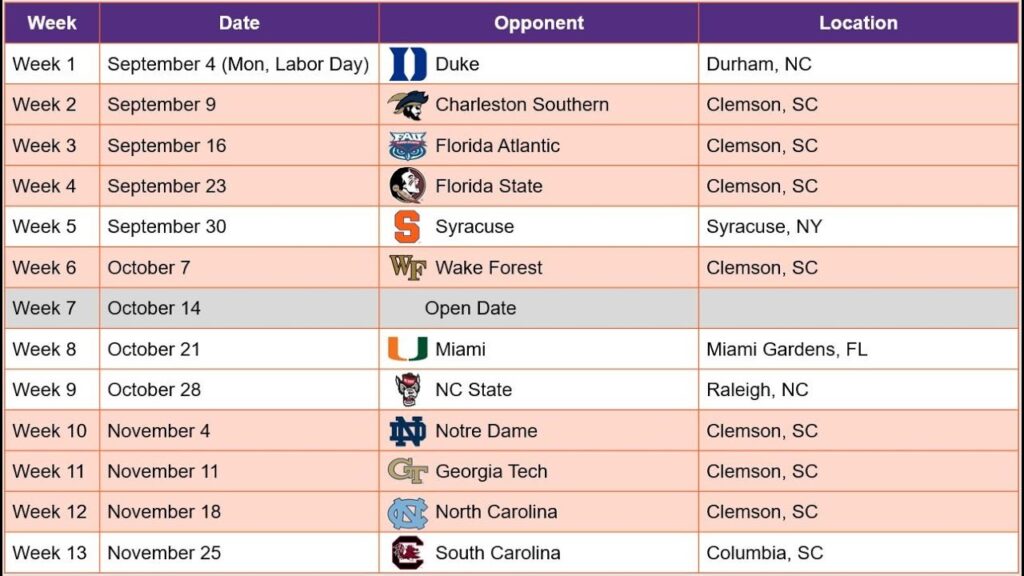Image resolution: width=1024 pixels, height=576 pixels.
Task: Select the Open Date cell
Action: click(539, 308)
